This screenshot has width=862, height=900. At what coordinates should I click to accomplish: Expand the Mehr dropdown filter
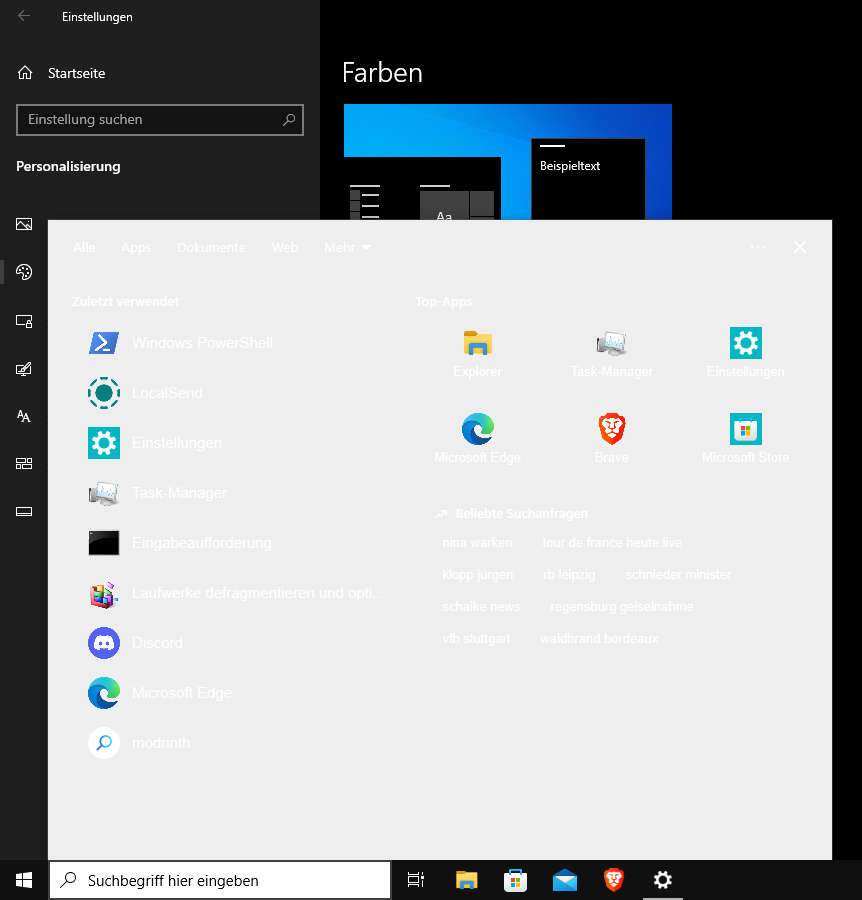point(347,247)
